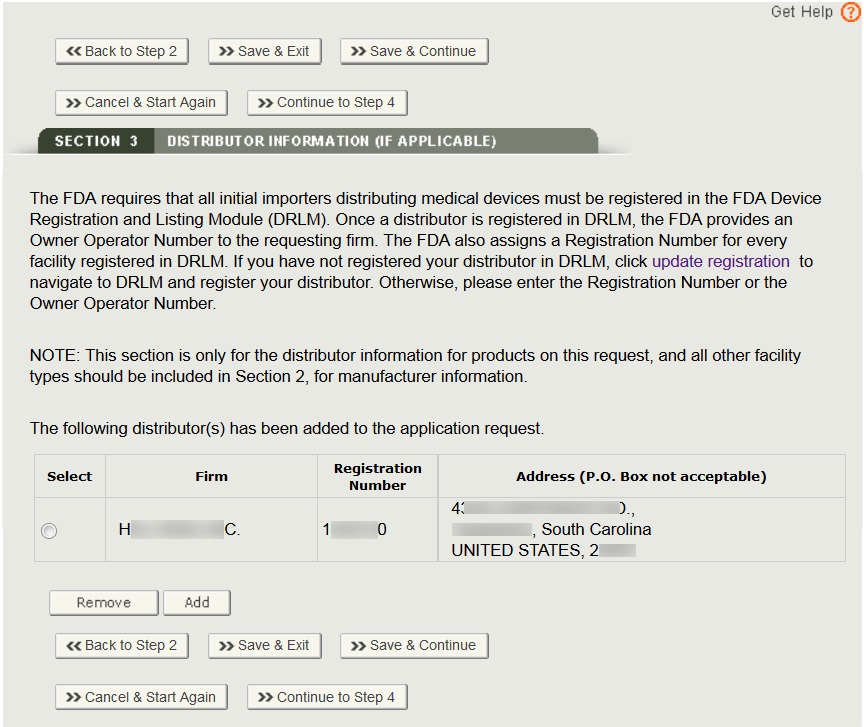Click the top Back to Step 2 button

point(122,51)
